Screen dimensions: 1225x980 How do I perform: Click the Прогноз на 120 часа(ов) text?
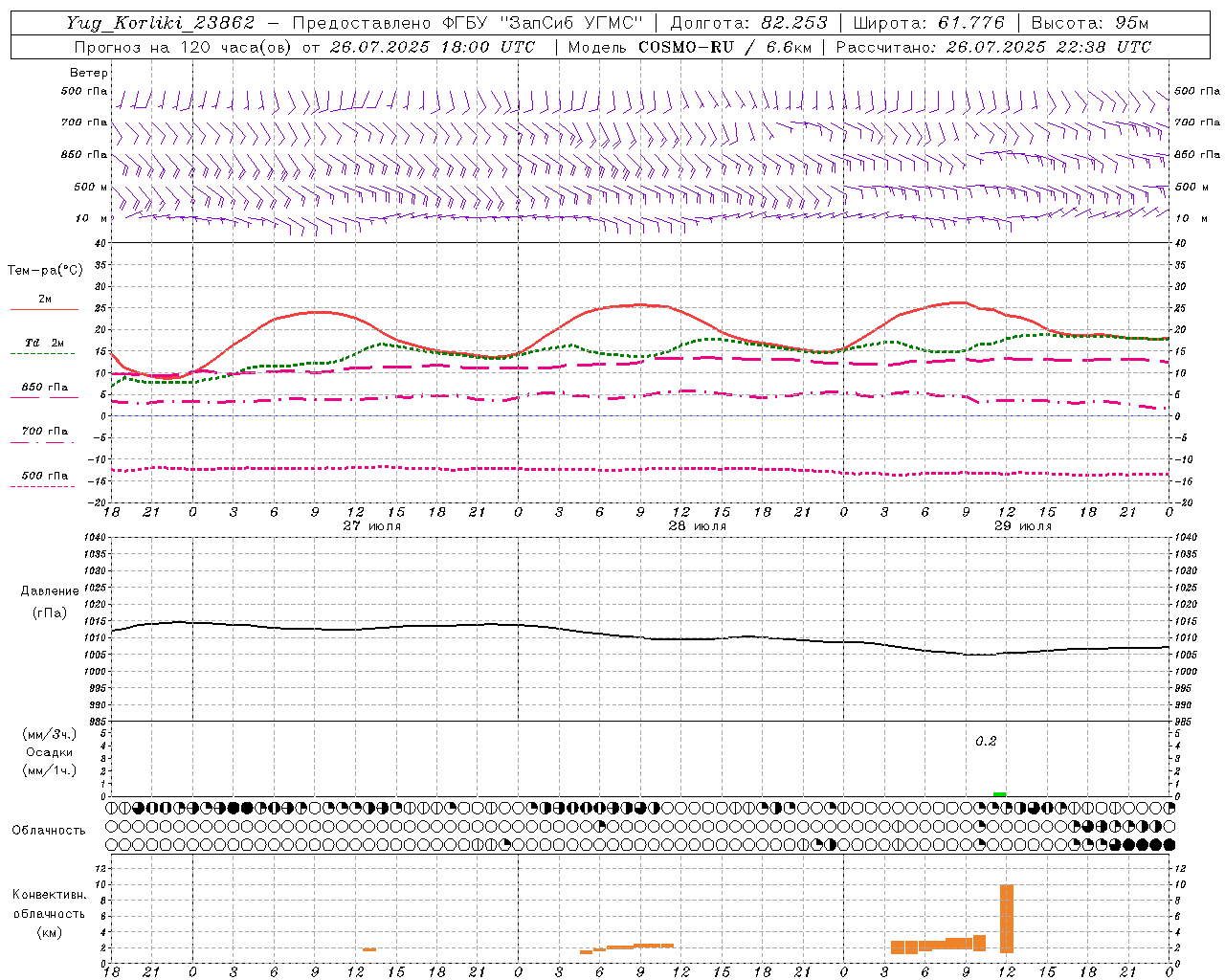tap(184, 47)
